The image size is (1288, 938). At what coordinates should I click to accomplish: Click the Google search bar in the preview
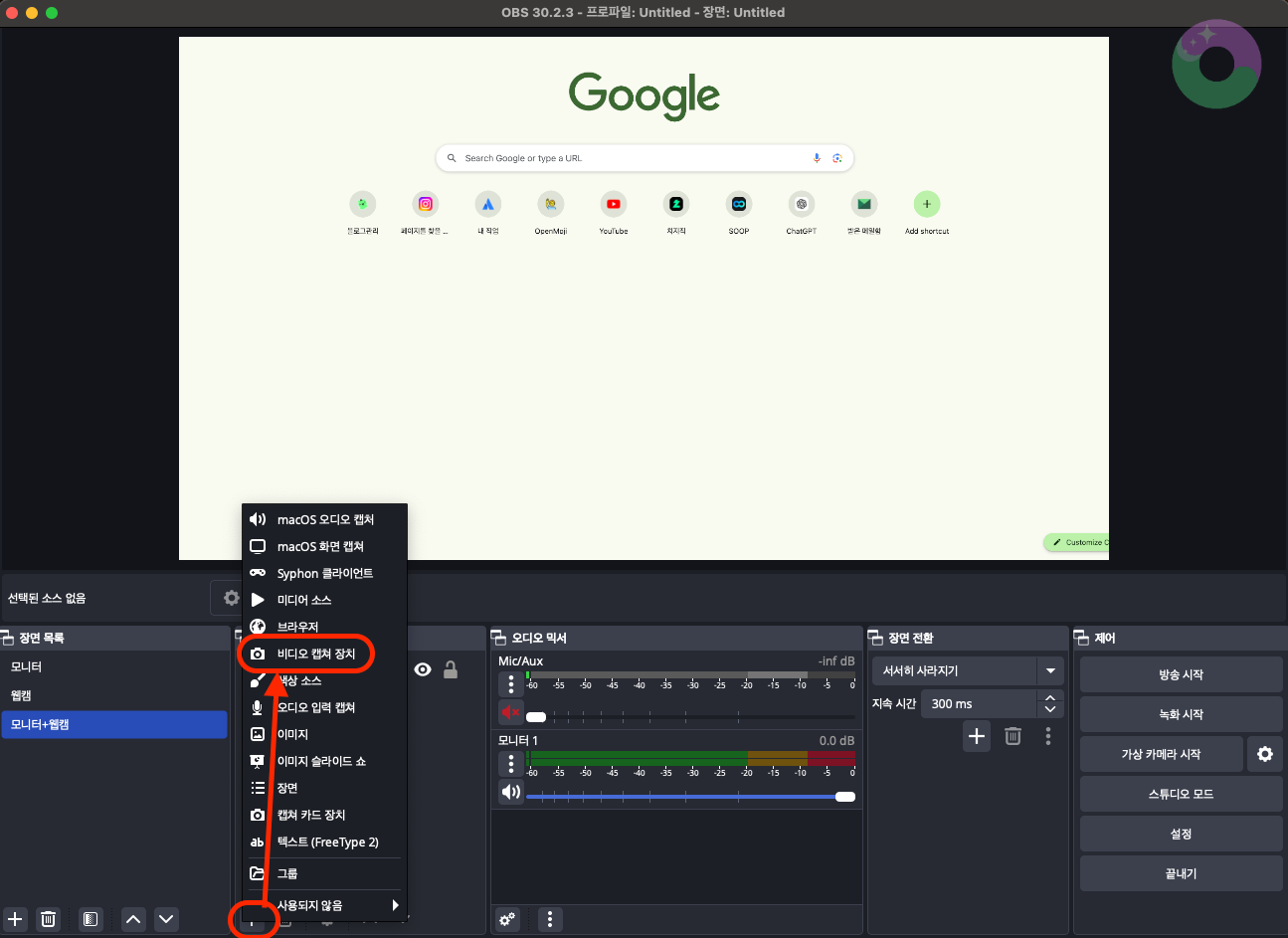click(x=644, y=158)
